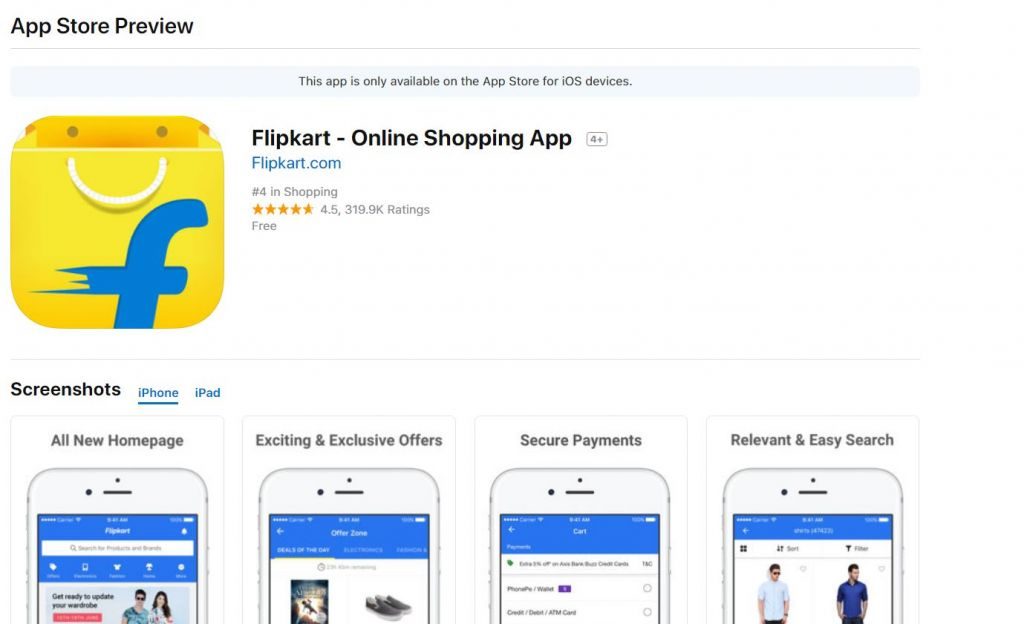
Task: Open the Flipkart.com developer link
Action: 296,163
